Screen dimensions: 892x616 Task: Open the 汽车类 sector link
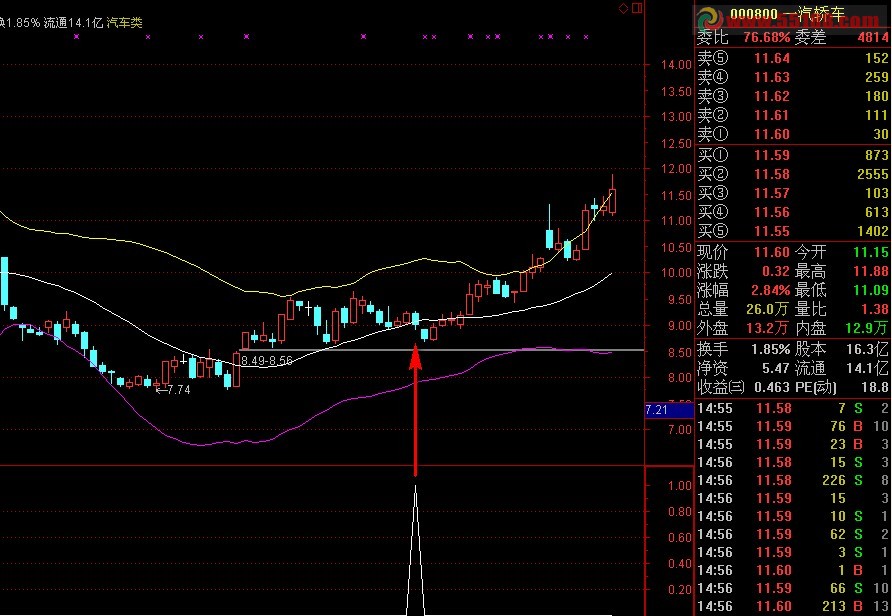(x=124, y=23)
